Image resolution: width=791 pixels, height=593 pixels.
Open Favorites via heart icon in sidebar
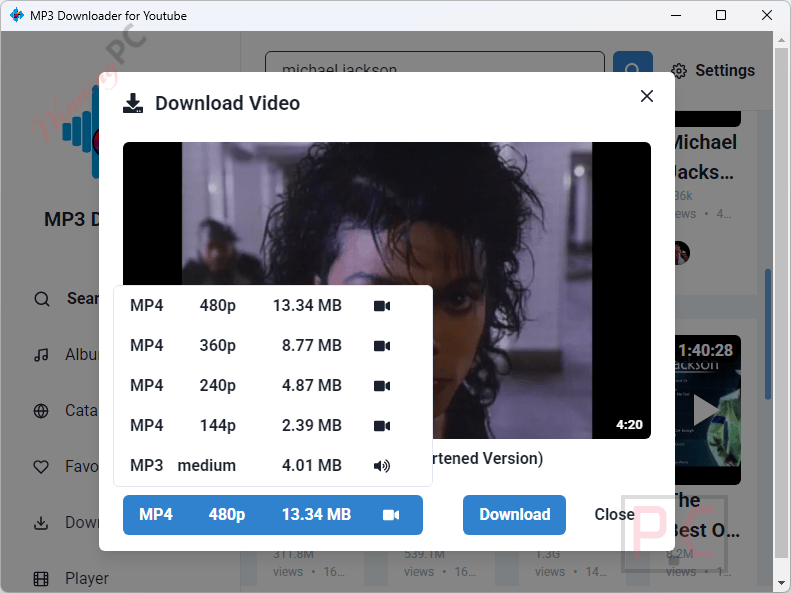coord(41,467)
